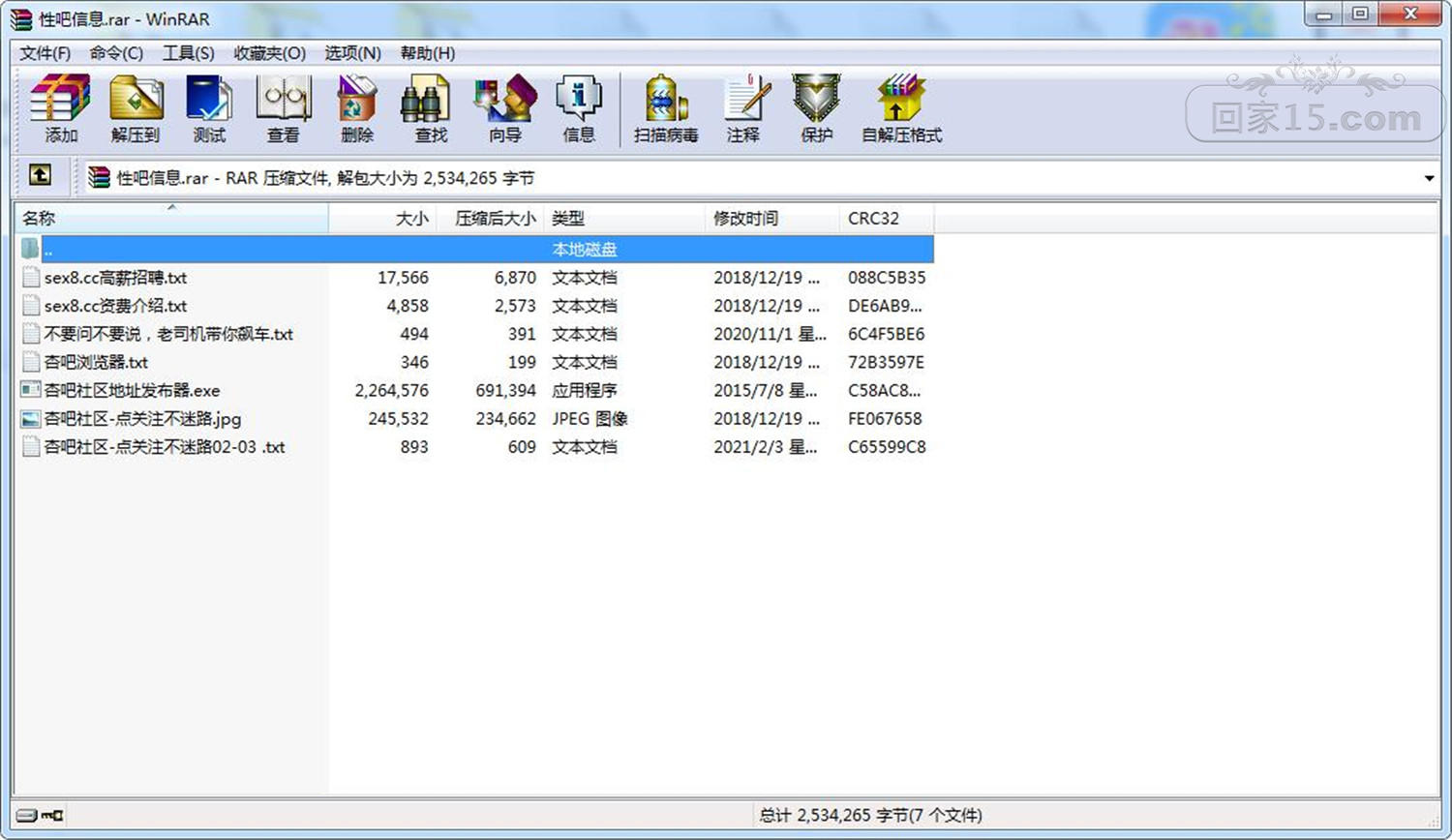Launch the Wizard (向导) tool

[504, 108]
